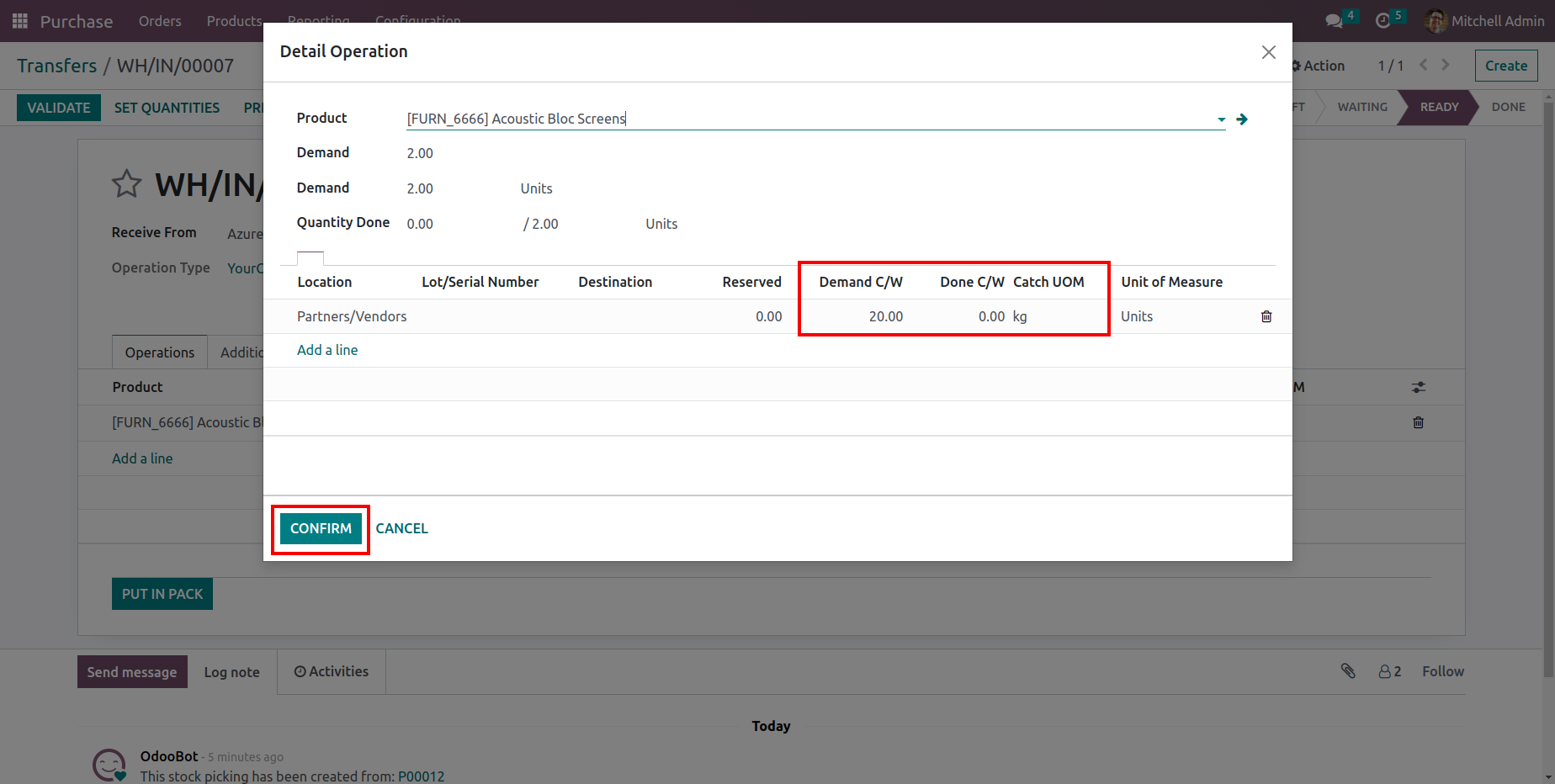The height and width of the screenshot is (784, 1555).
Task: Open followers count icon
Action: tap(1390, 671)
